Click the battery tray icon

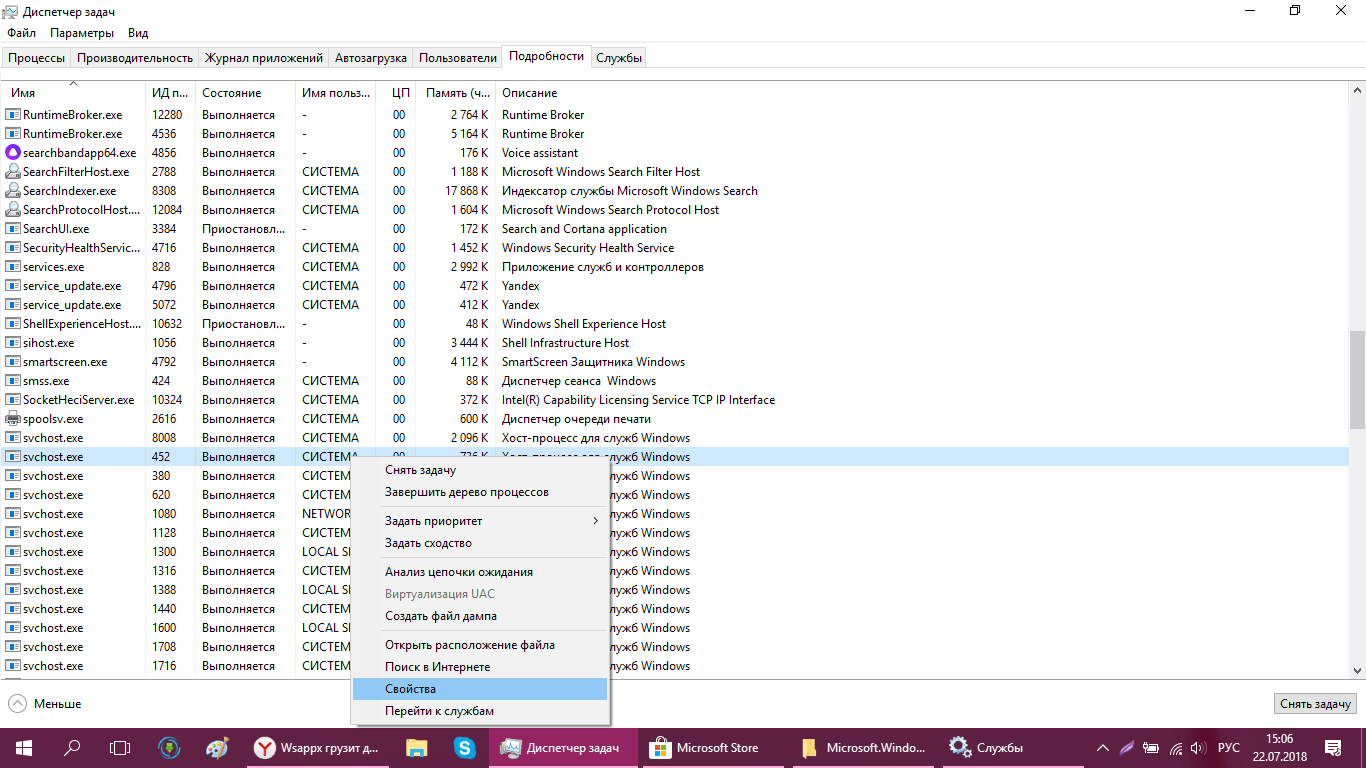tap(1152, 748)
